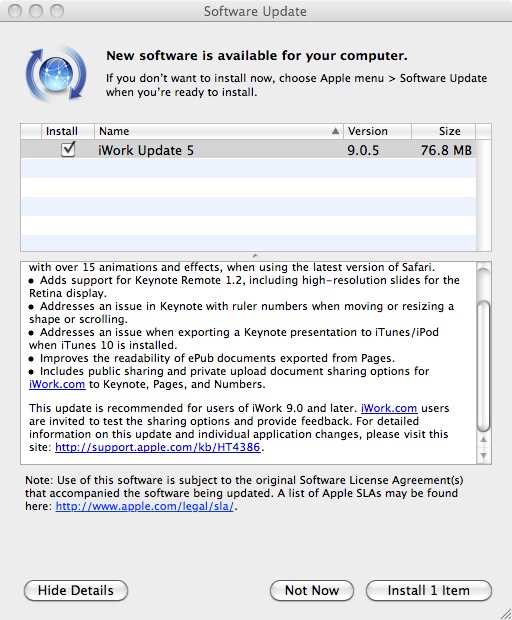Click the Not Now button
The width and height of the screenshot is (512, 620).
click(x=312, y=590)
